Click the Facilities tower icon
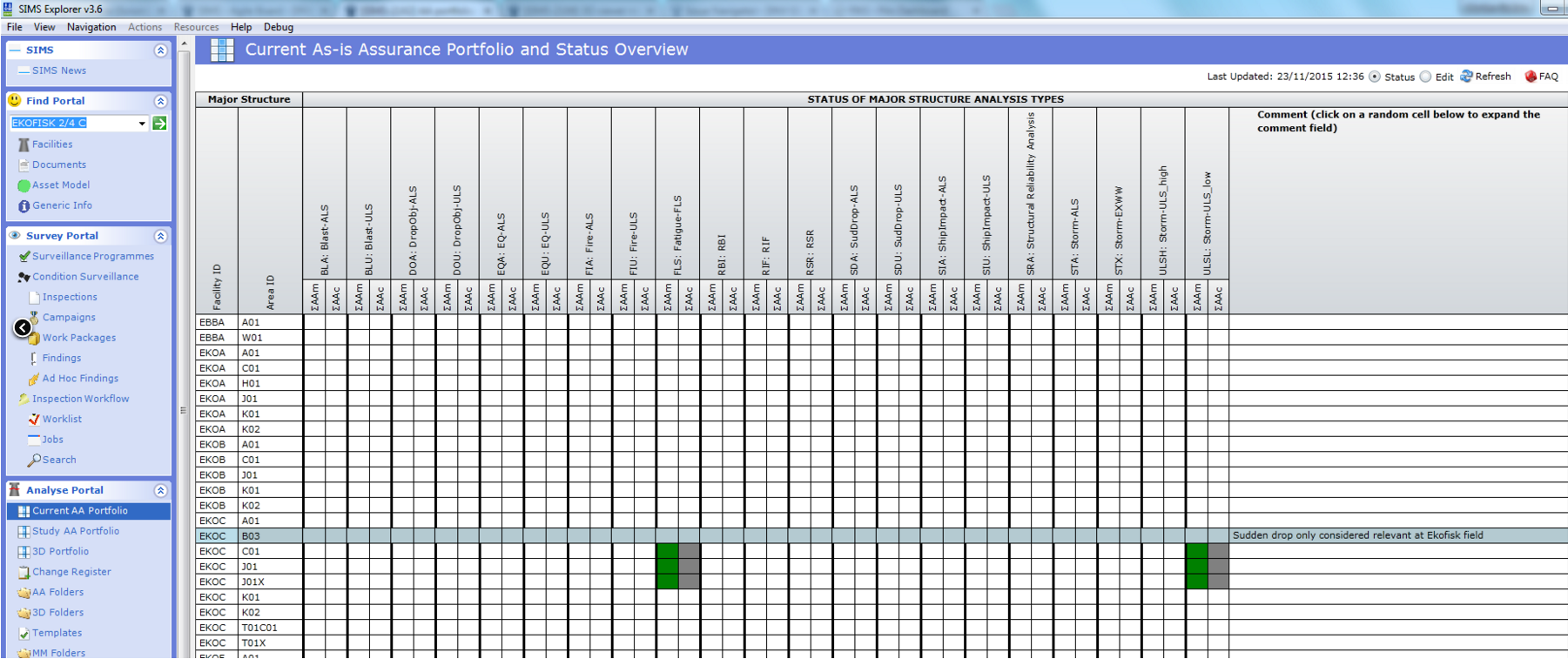Viewport: 1568px width, 659px height. 24,145
